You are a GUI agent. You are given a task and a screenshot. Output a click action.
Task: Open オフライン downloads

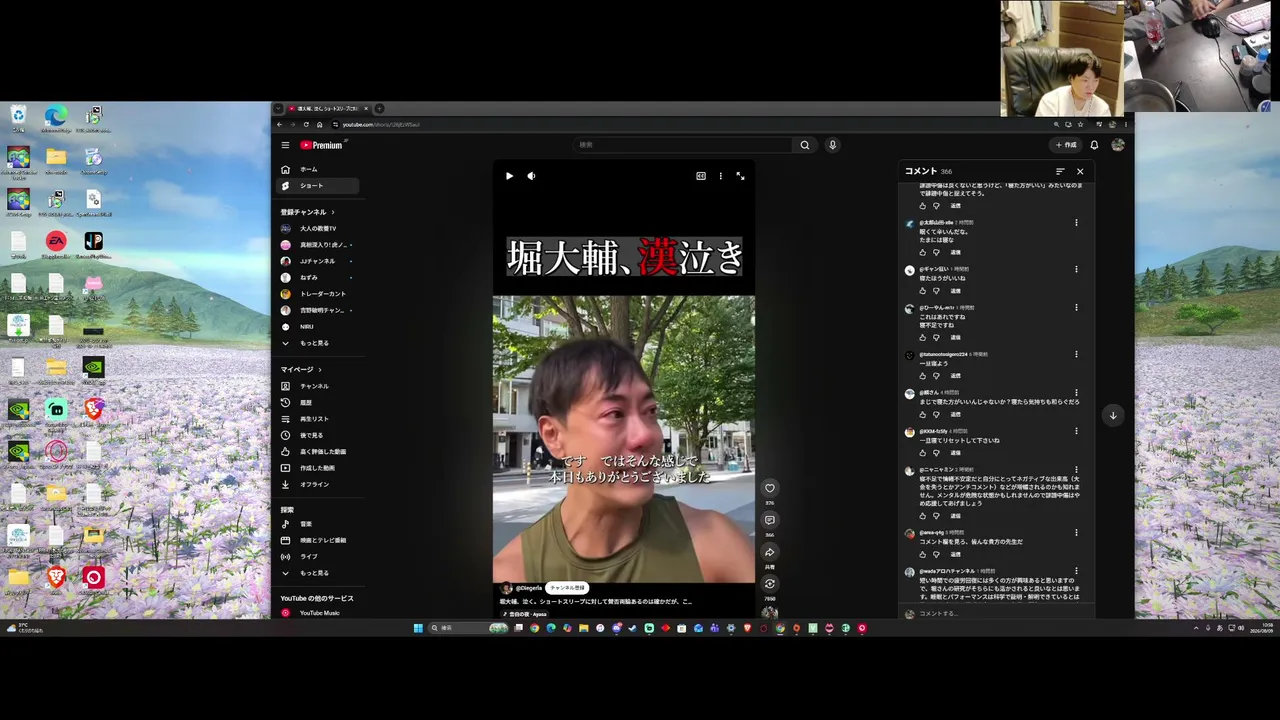click(x=316, y=485)
